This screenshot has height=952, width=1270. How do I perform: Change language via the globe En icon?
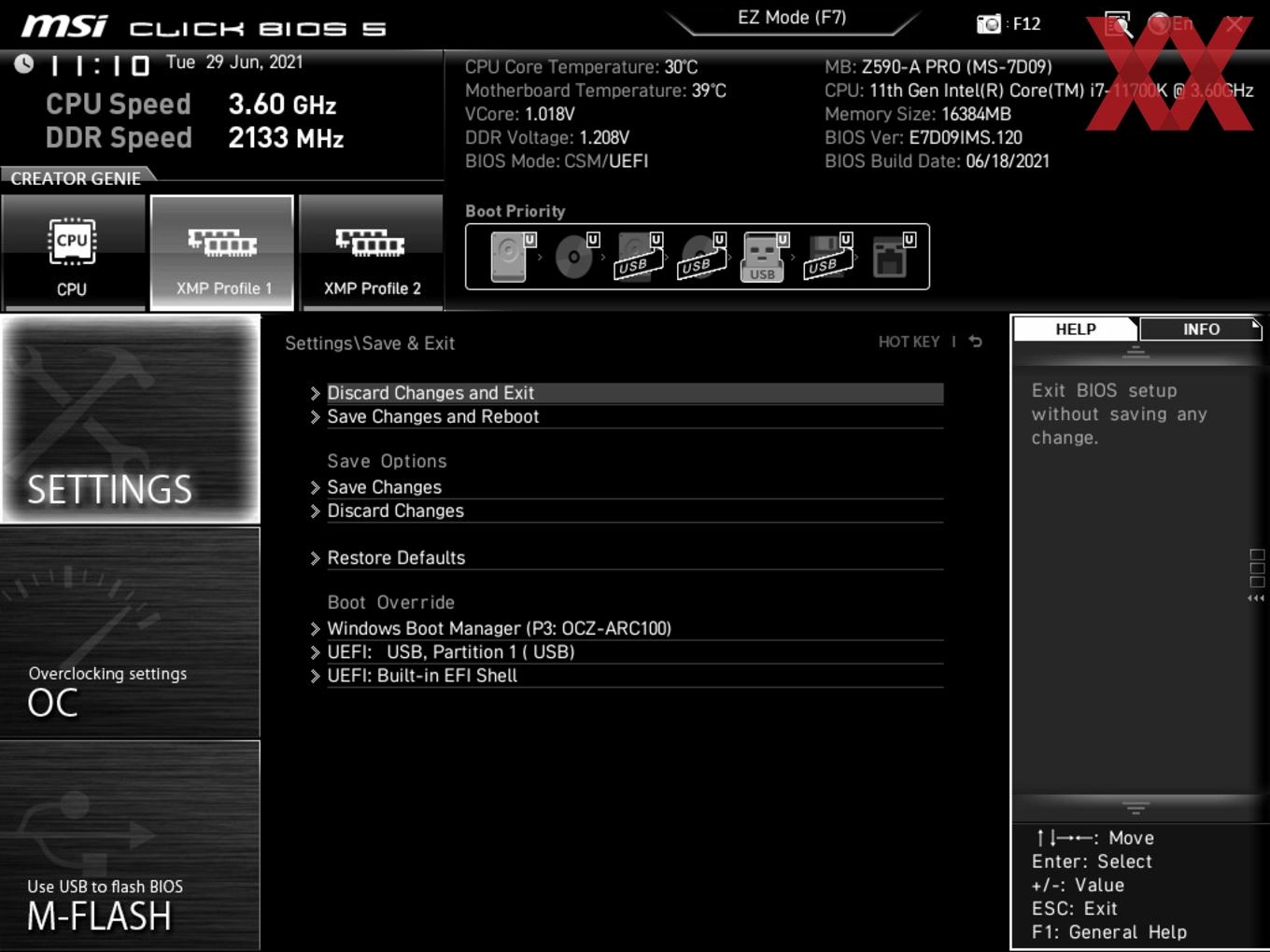pos(1170,24)
